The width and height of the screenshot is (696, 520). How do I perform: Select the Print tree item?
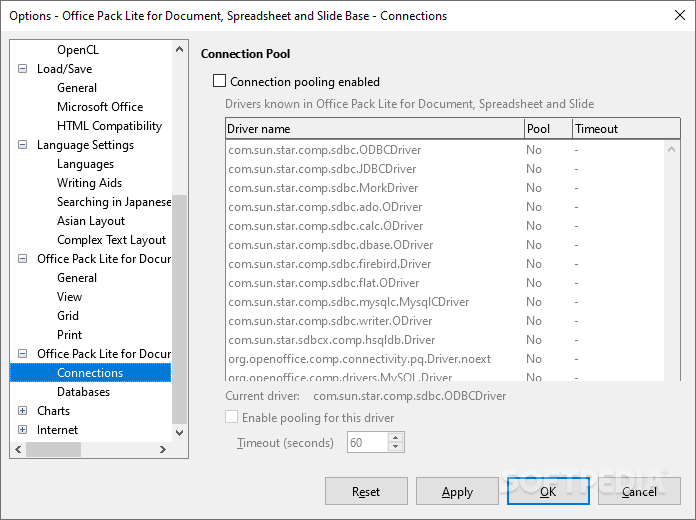[69, 335]
